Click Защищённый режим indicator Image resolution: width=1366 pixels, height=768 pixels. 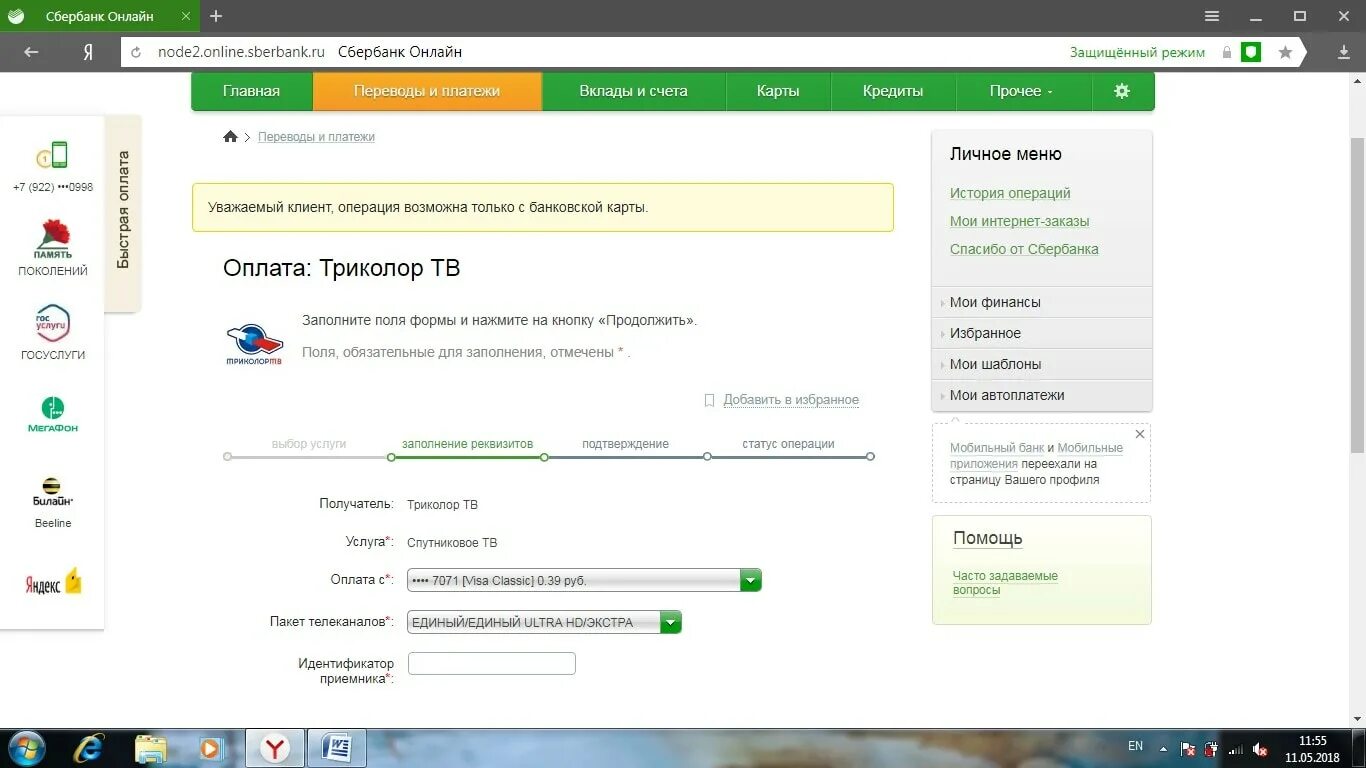pyautogui.click(x=1137, y=52)
